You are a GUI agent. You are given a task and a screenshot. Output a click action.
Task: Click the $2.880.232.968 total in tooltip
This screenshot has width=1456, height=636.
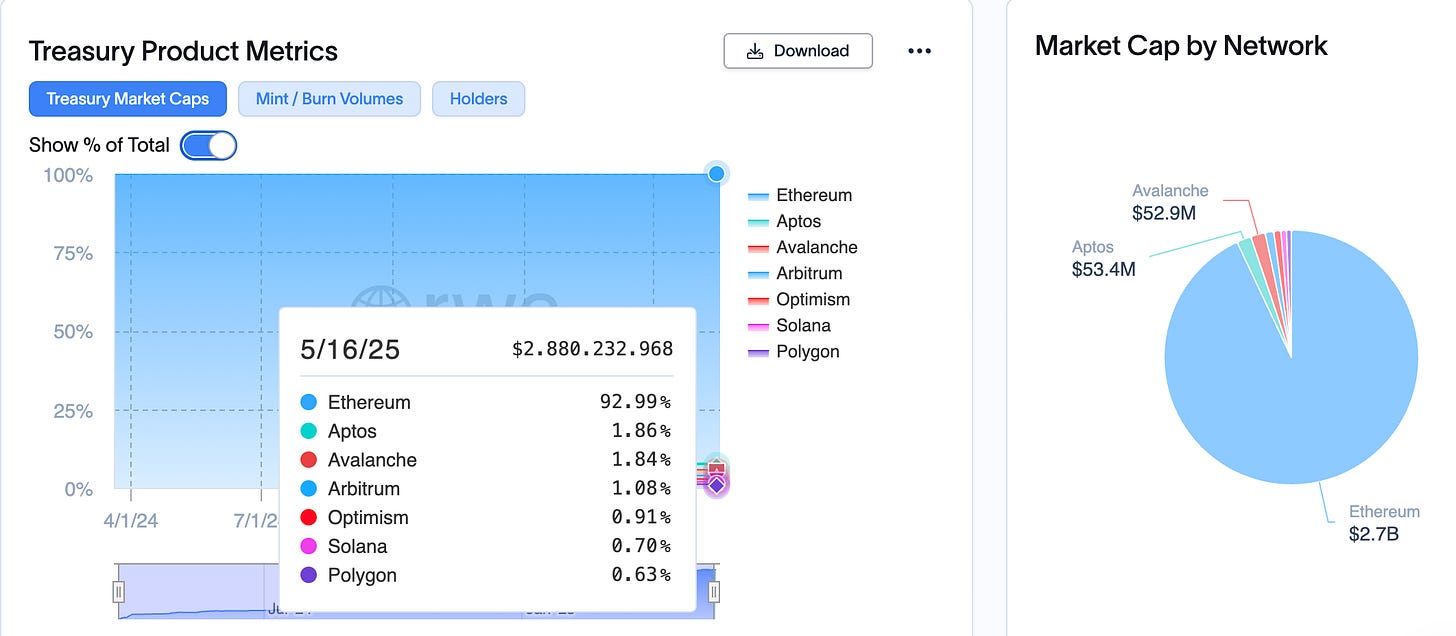pos(592,349)
